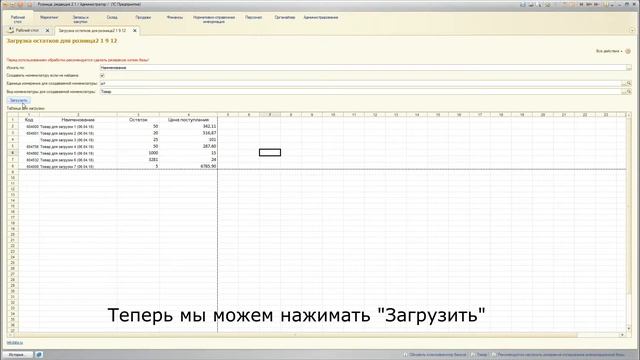Click the scroll-down arrow of the spreadsheet

click(629, 329)
